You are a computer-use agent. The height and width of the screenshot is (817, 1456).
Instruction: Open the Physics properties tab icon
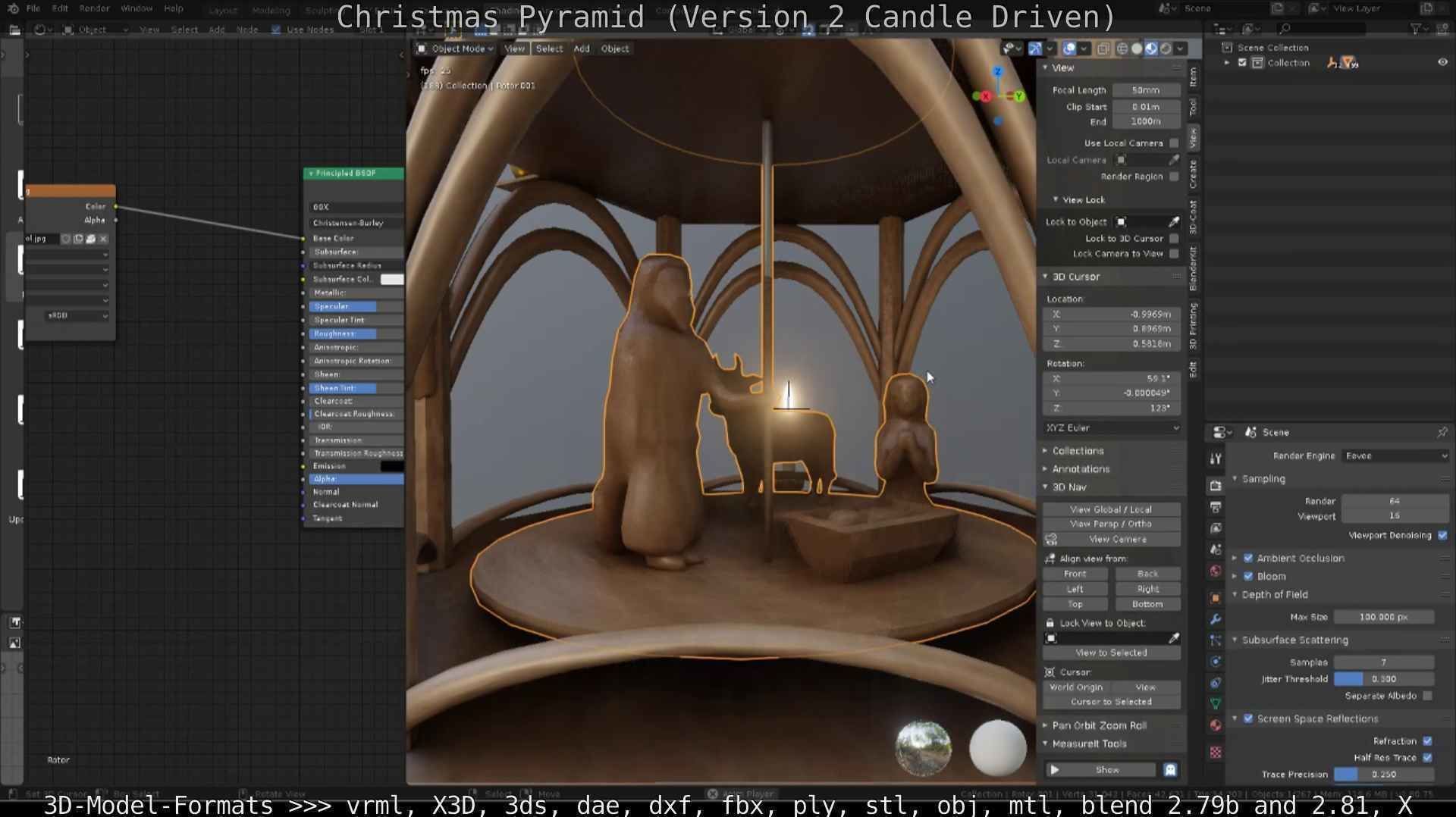(x=1216, y=662)
